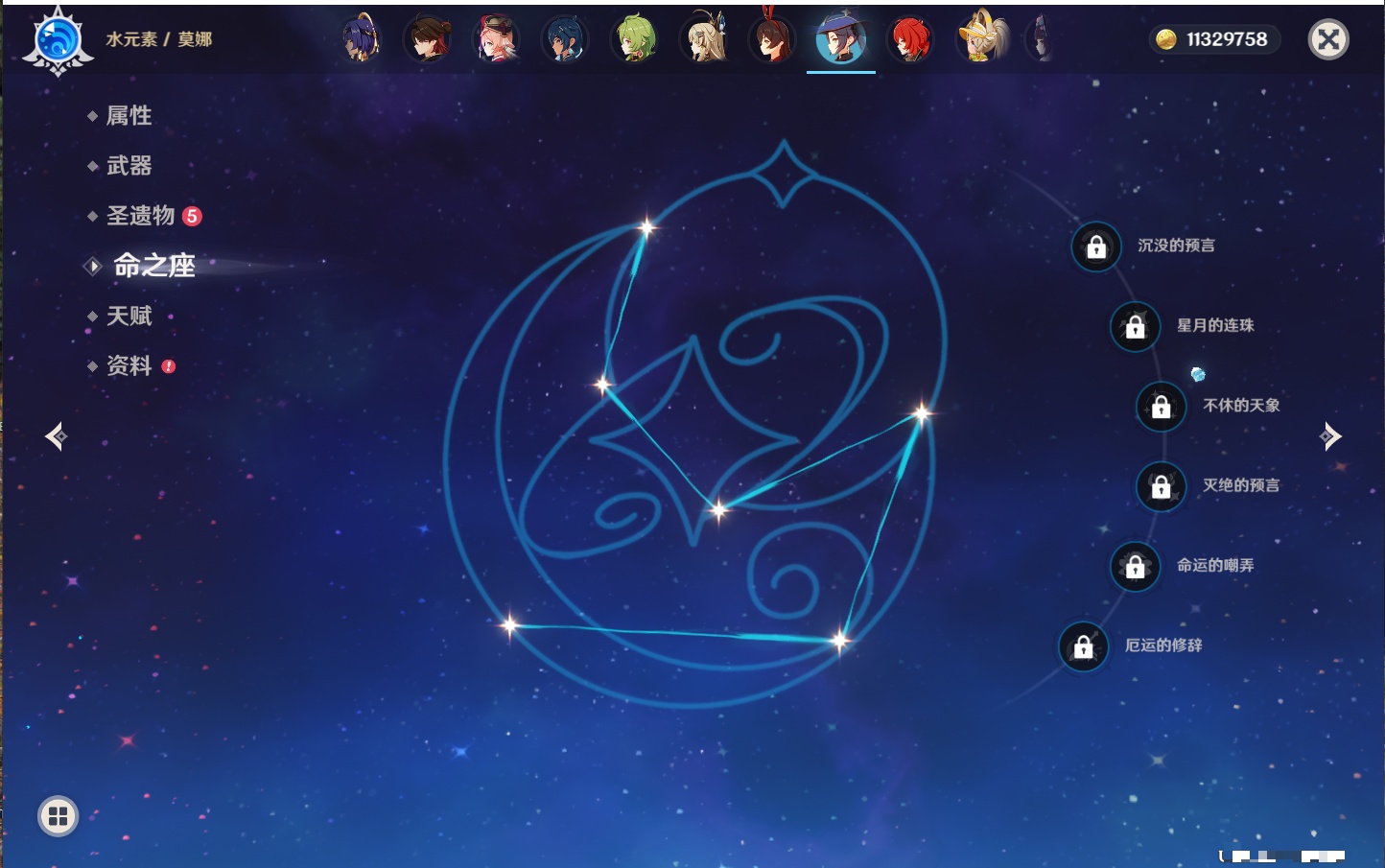The width and height of the screenshot is (1385, 868).
Task: Click the 不休的天象 constellation label
Action: [1241, 406]
